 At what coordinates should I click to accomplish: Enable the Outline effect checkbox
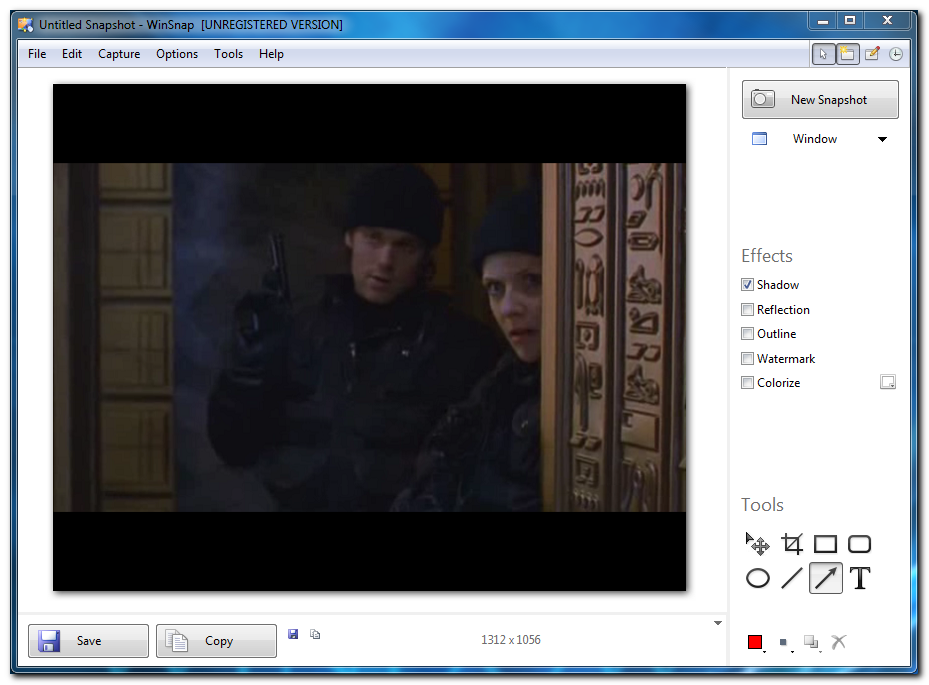coord(748,334)
